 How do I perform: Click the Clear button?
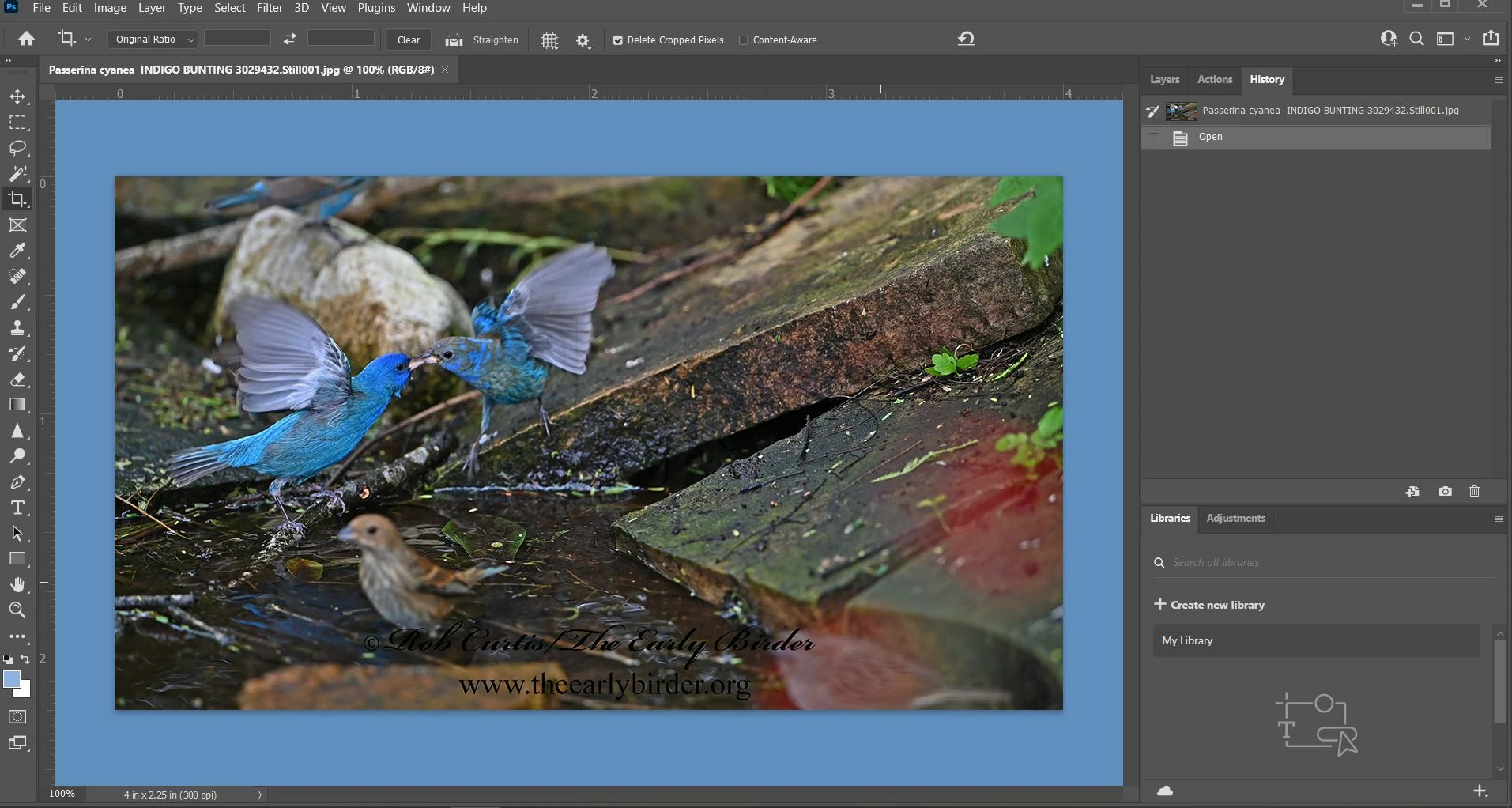(x=409, y=40)
